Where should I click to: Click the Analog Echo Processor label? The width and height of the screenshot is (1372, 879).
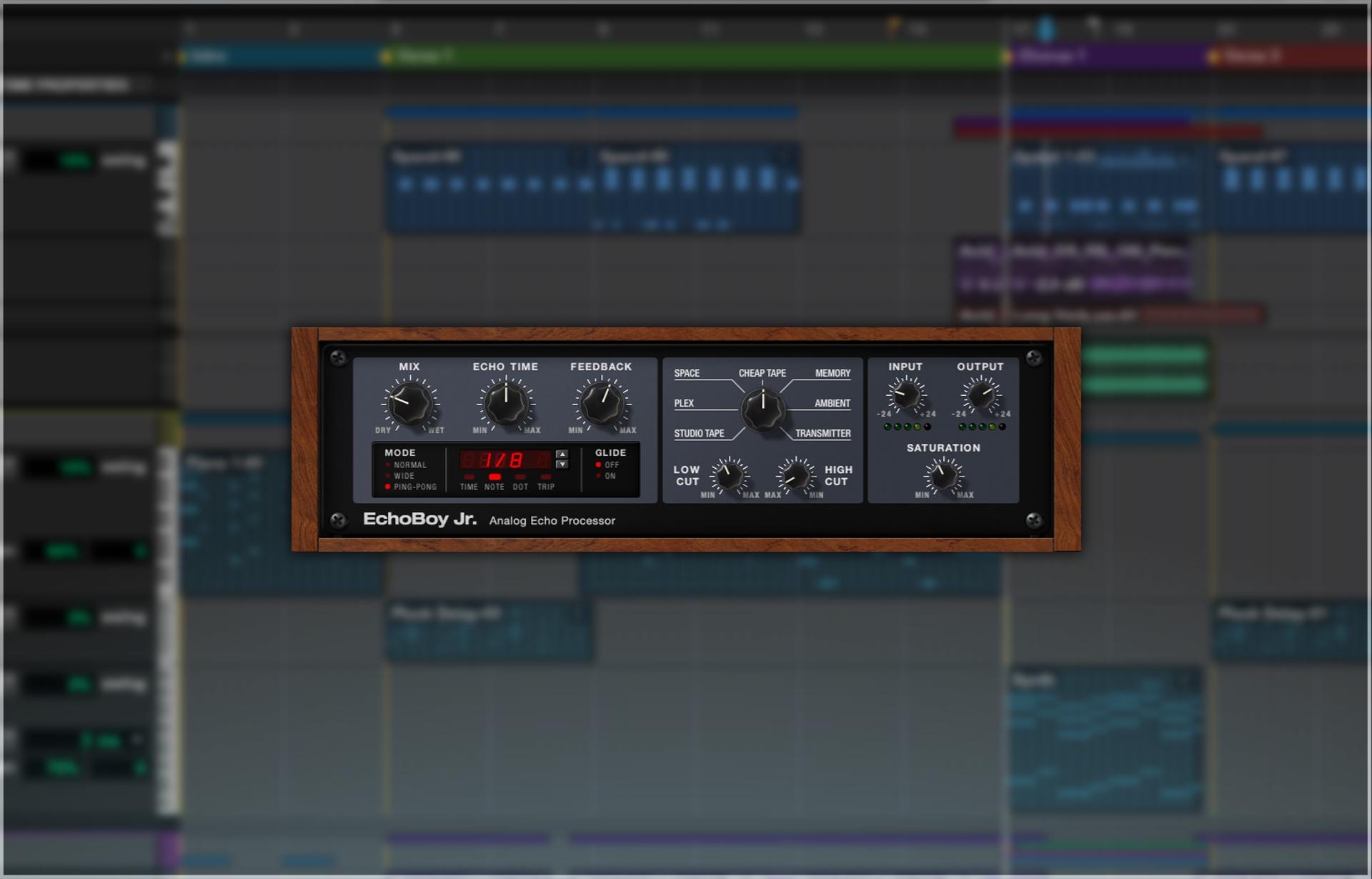click(x=552, y=520)
